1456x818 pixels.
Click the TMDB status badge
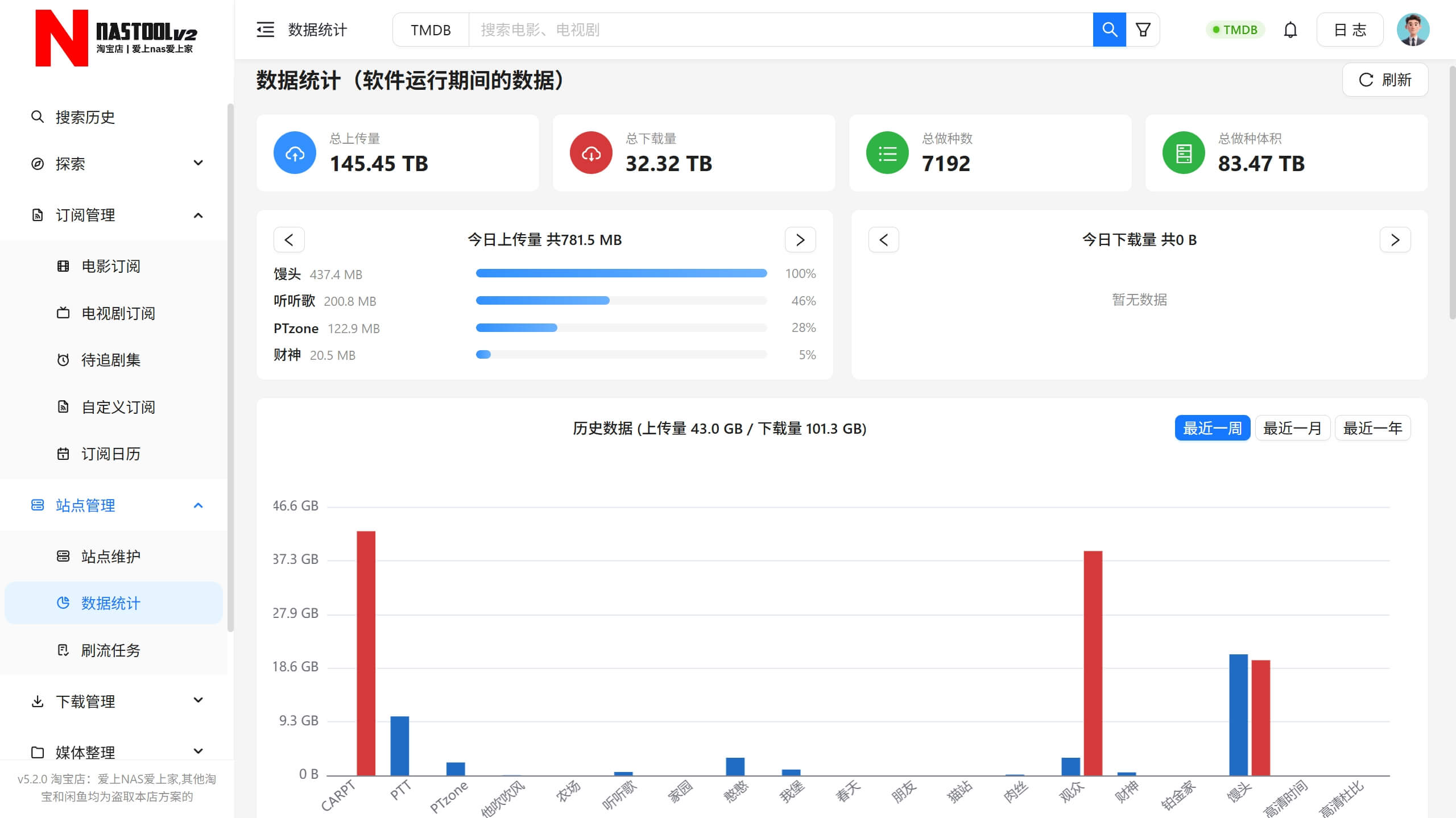(1235, 30)
